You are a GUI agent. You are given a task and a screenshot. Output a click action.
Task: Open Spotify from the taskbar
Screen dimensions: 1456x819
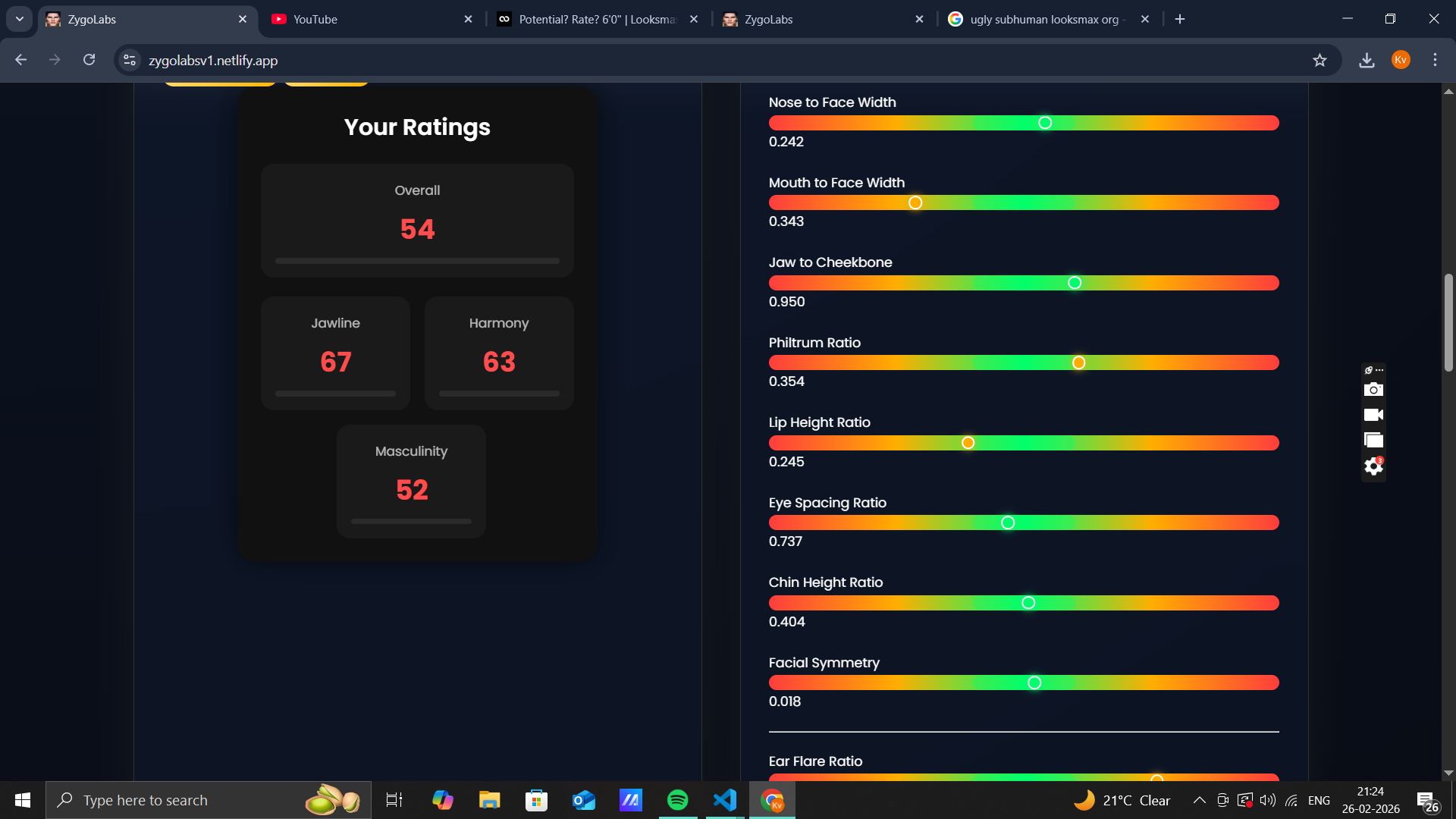pyautogui.click(x=677, y=800)
